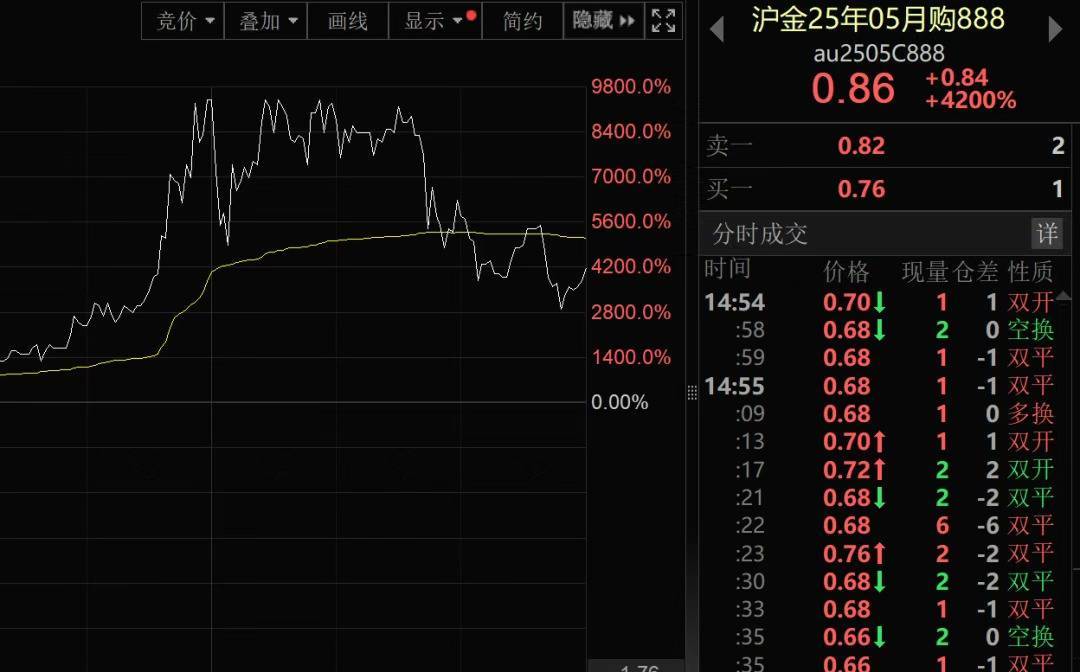Click the green down arrow beside the 0.66 trade
The height and width of the screenshot is (672, 1080).
click(879, 636)
